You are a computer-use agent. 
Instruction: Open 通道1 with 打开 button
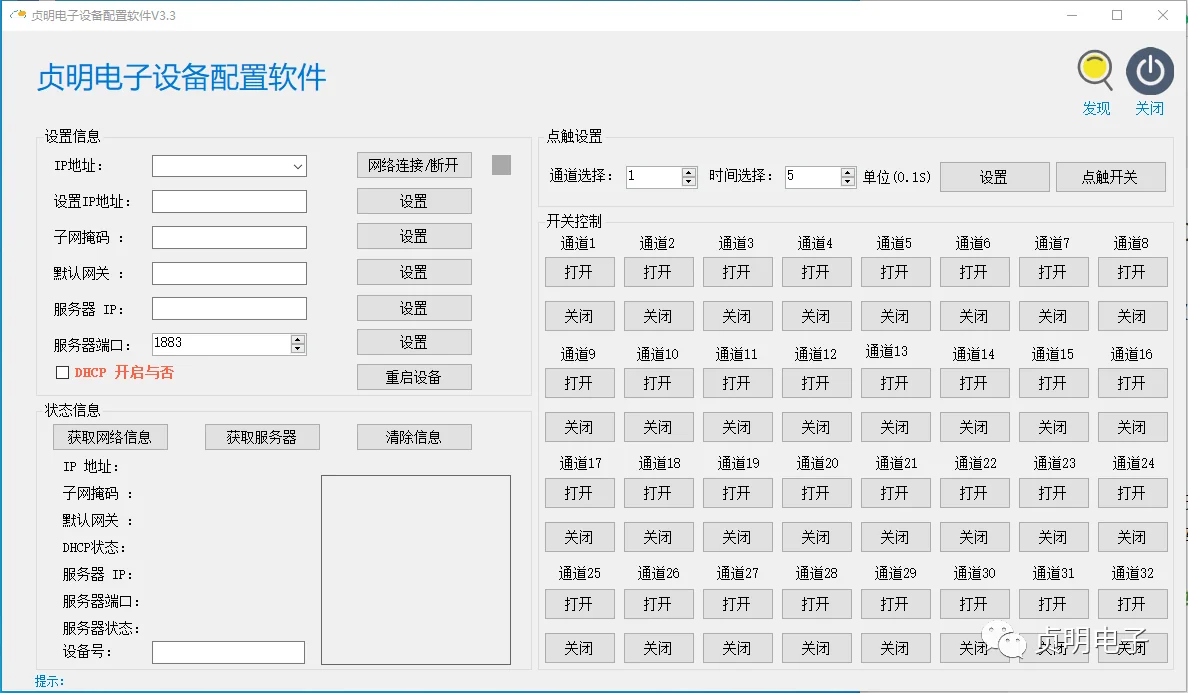pyautogui.click(x=580, y=272)
